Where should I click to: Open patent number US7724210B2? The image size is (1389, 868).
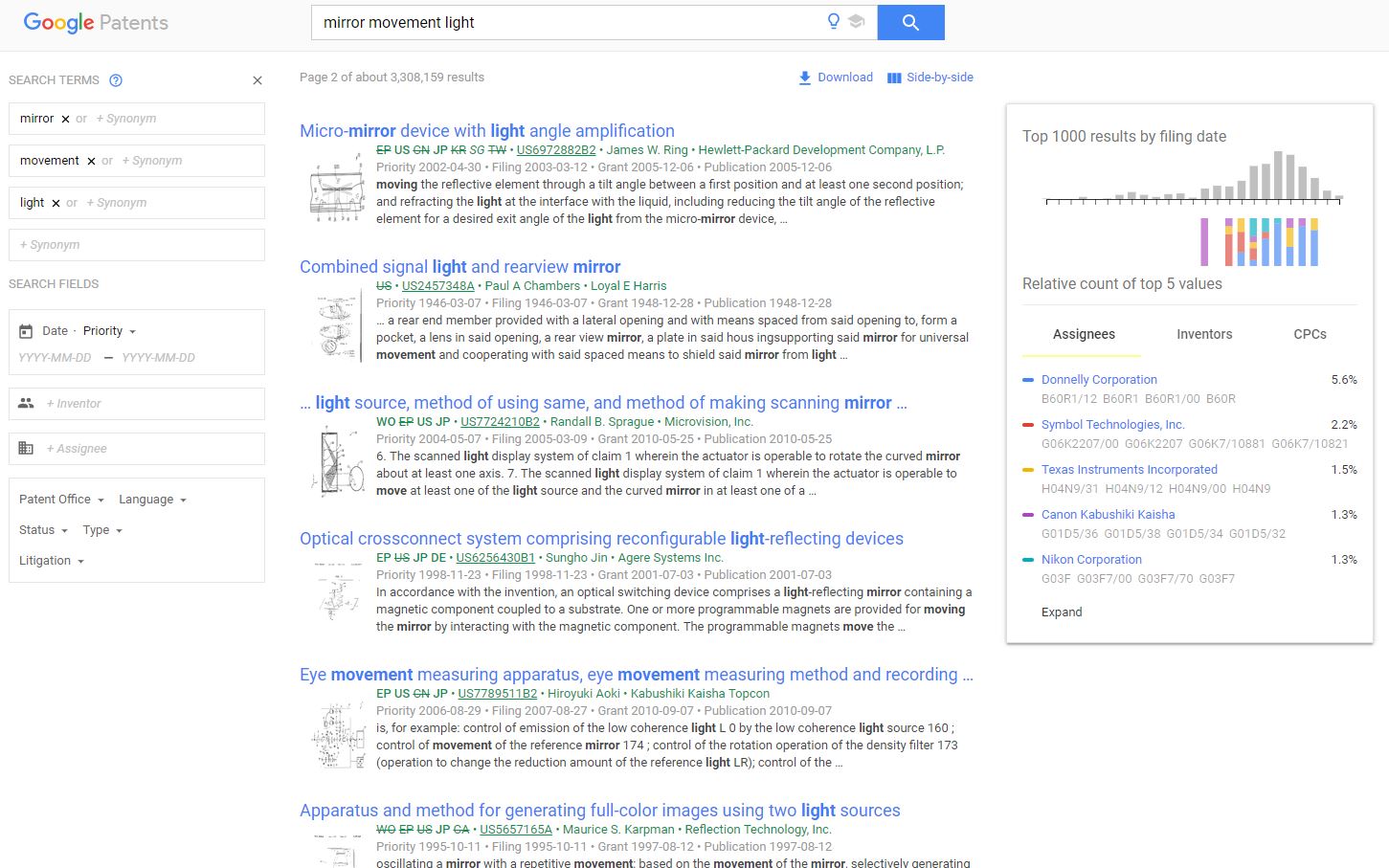pos(500,422)
